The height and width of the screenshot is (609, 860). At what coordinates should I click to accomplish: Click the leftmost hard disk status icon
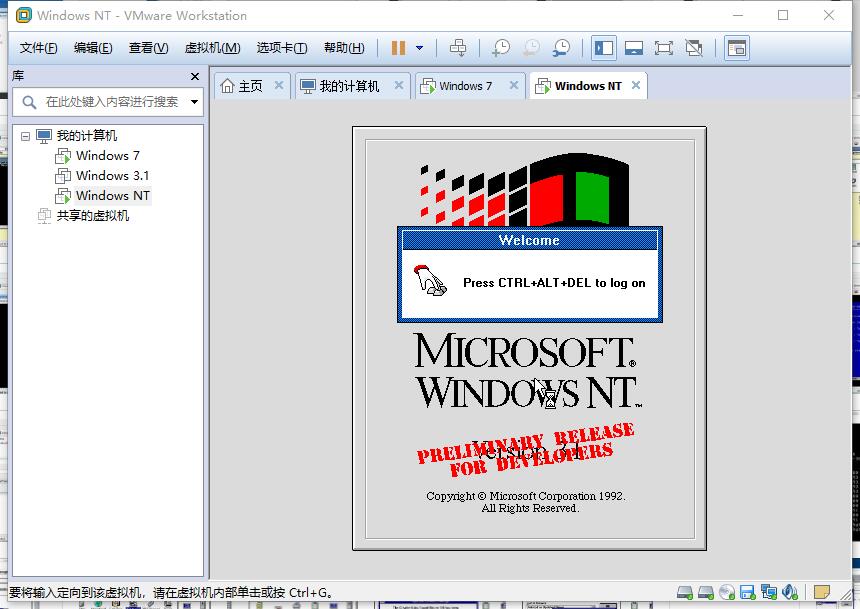(x=684, y=592)
